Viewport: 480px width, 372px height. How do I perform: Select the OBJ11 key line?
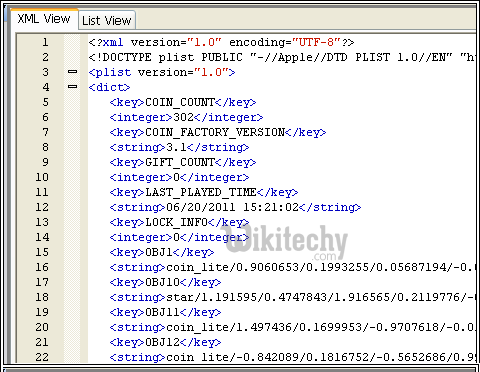click(x=165, y=312)
